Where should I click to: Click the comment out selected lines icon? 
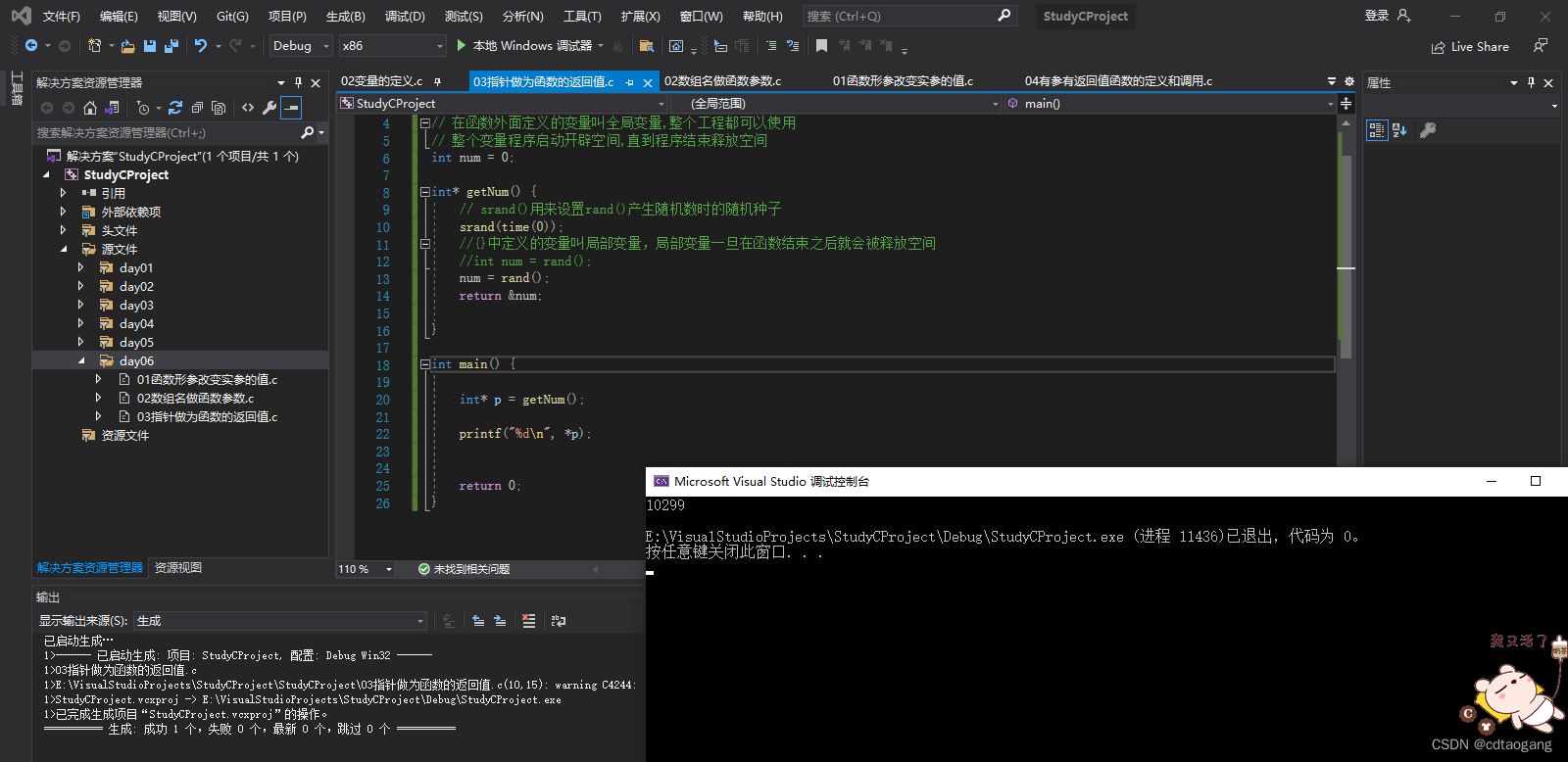(x=771, y=46)
